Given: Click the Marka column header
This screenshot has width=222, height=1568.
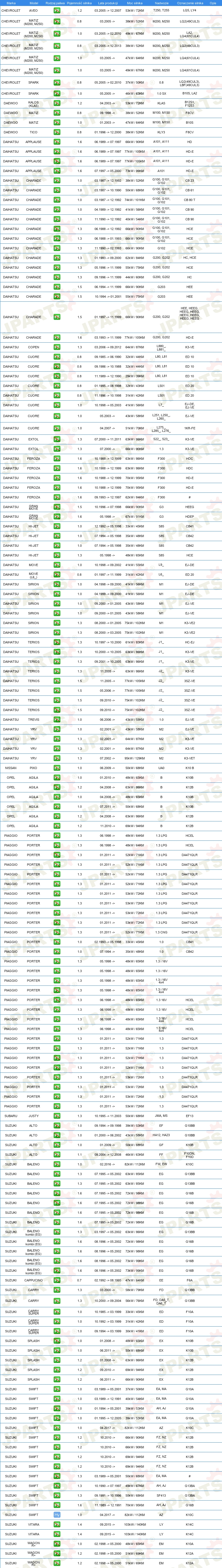Looking at the screenshot, I should pos(11,3).
